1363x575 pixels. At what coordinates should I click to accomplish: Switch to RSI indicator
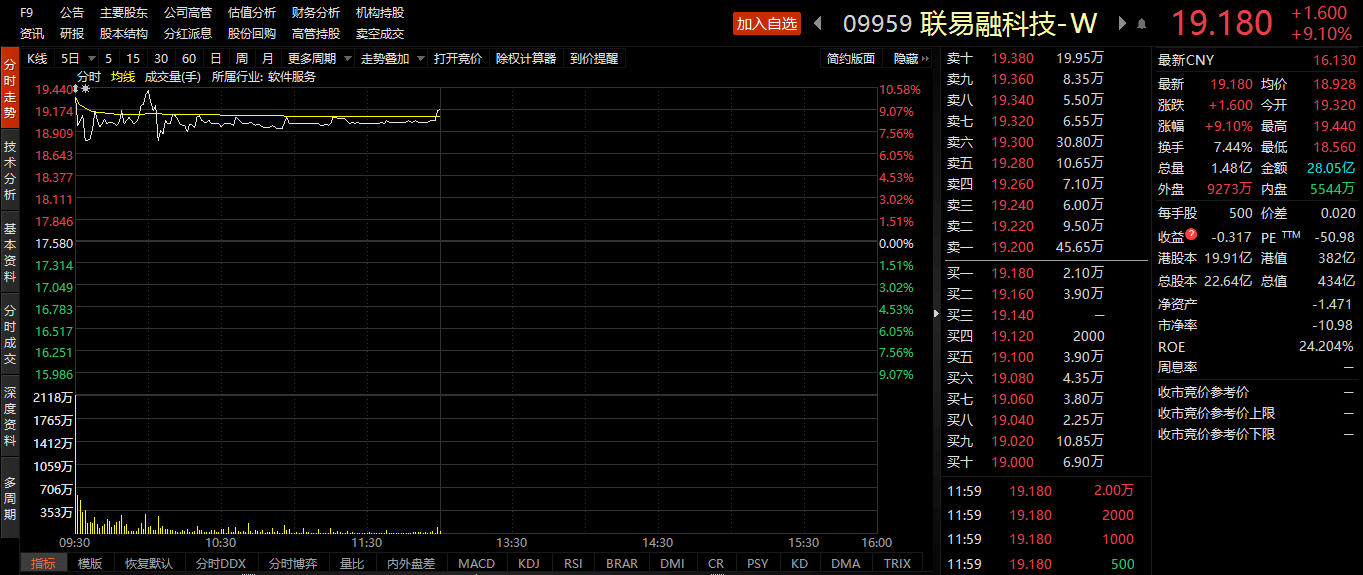pyautogui.click(x=573, y=563)
